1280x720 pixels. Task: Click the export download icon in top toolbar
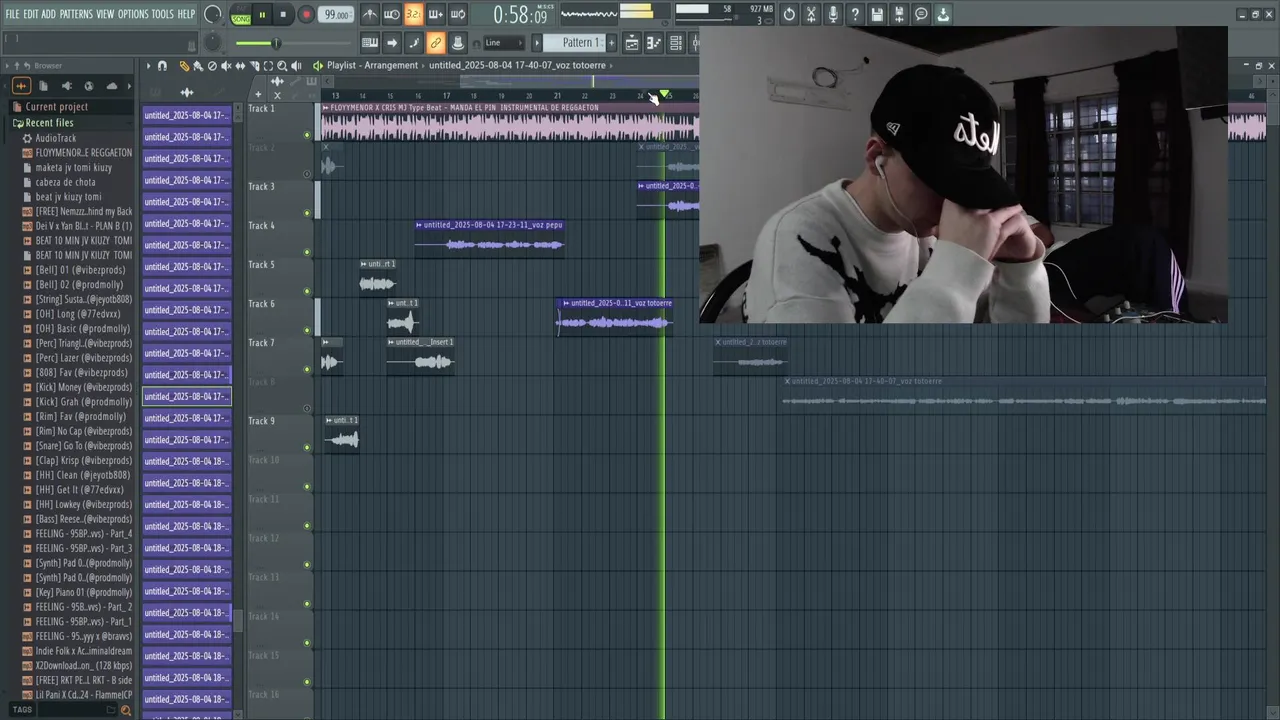pyautogui.click(x=943, y=14)
